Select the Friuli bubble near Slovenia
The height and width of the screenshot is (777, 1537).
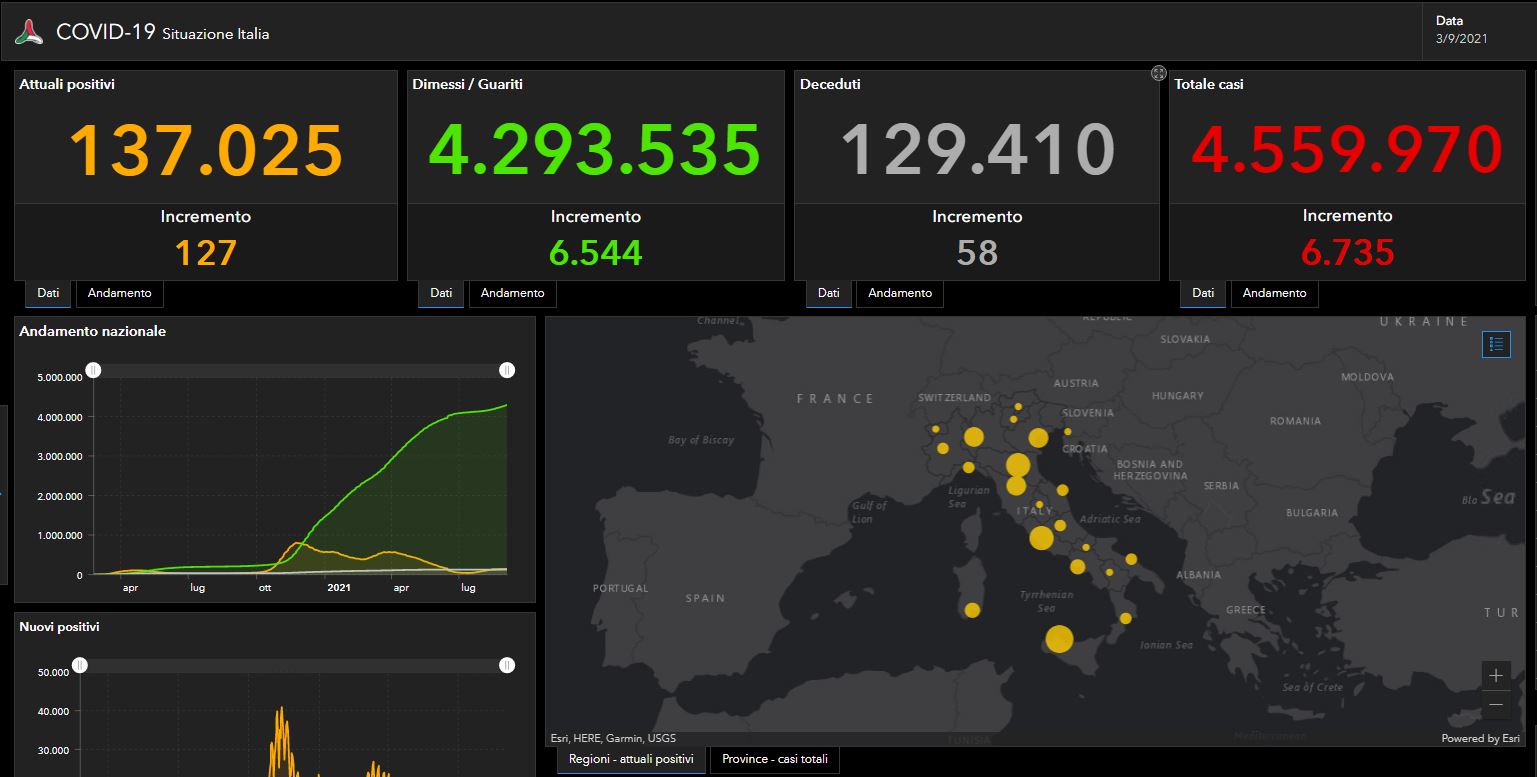(1067, 432)
